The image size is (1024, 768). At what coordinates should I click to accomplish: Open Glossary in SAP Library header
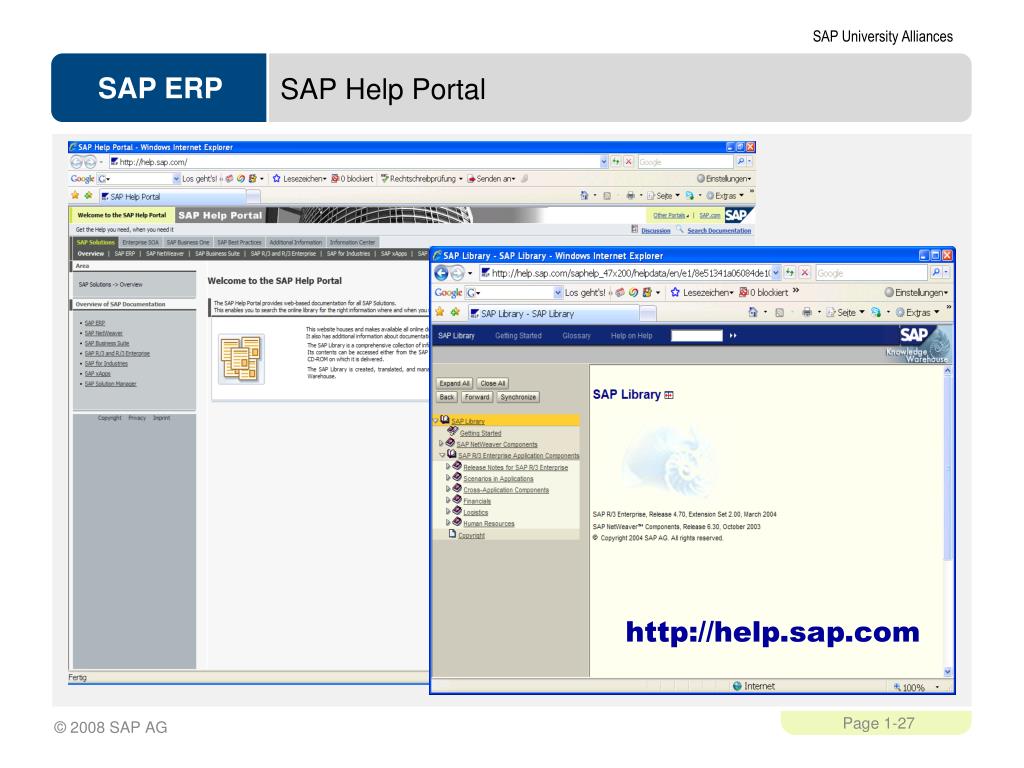[x=576, y=336]
